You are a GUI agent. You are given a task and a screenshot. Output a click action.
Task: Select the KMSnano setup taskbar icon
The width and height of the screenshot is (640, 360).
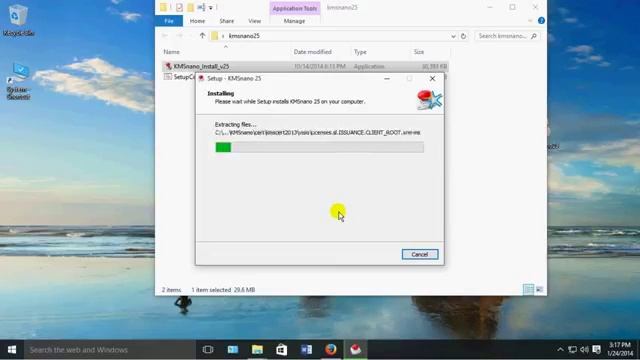pyautogui.click(x=356, y=350)
